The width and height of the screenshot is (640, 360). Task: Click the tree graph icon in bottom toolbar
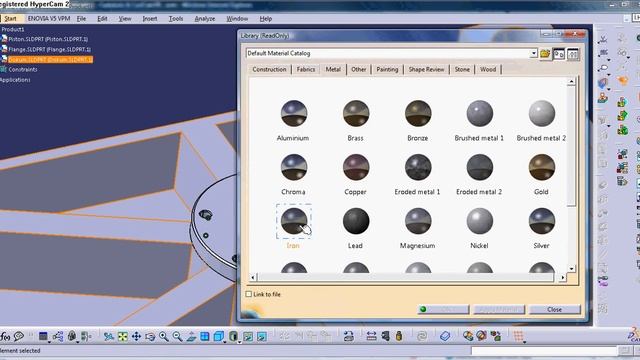58,336
